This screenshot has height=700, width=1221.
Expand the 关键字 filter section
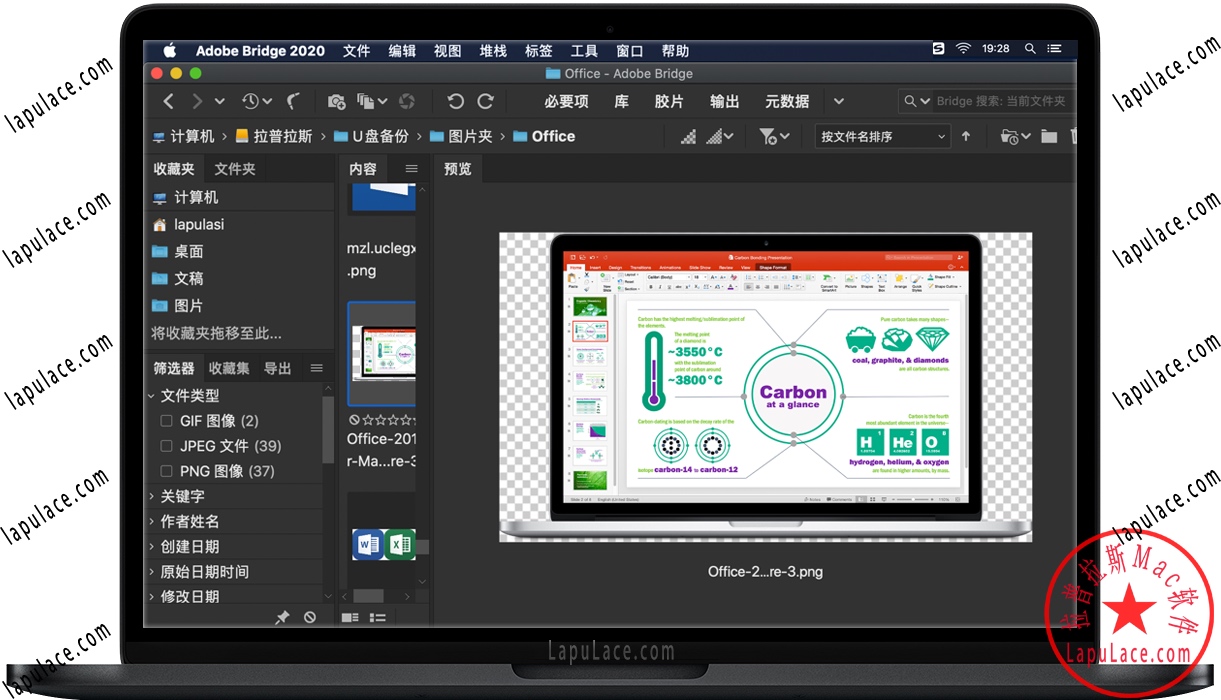(181, 495)
